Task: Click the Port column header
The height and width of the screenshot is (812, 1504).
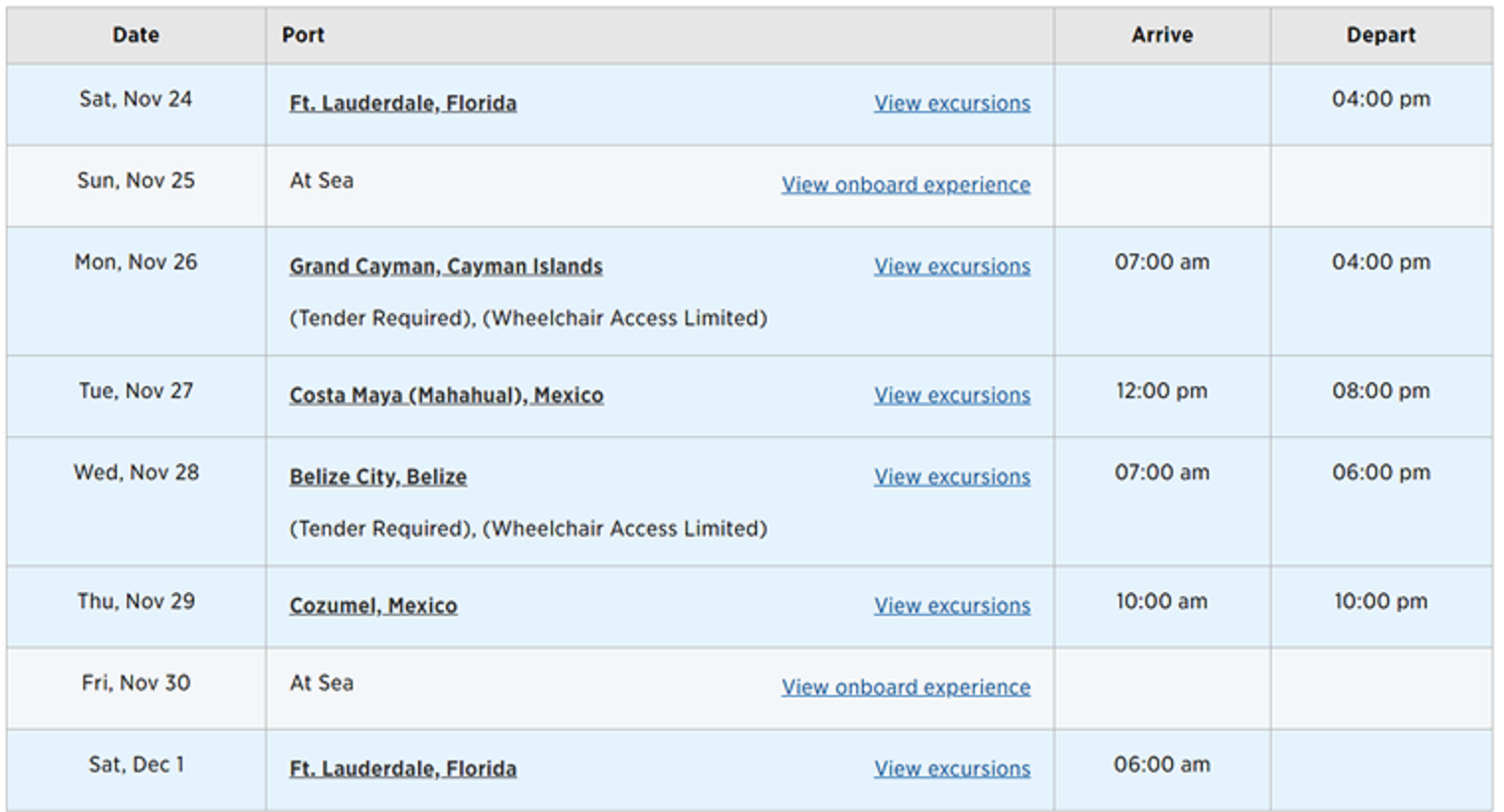Action: [303, 35]
